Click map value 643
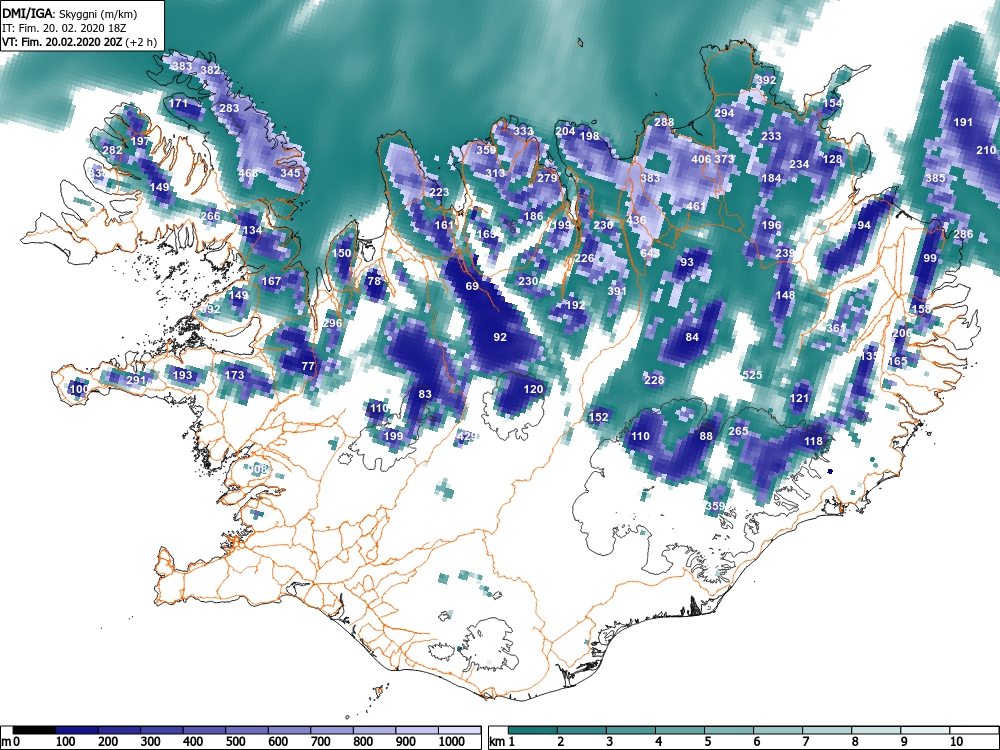This screenshot has width=1000, height=750. click(650, 253)
